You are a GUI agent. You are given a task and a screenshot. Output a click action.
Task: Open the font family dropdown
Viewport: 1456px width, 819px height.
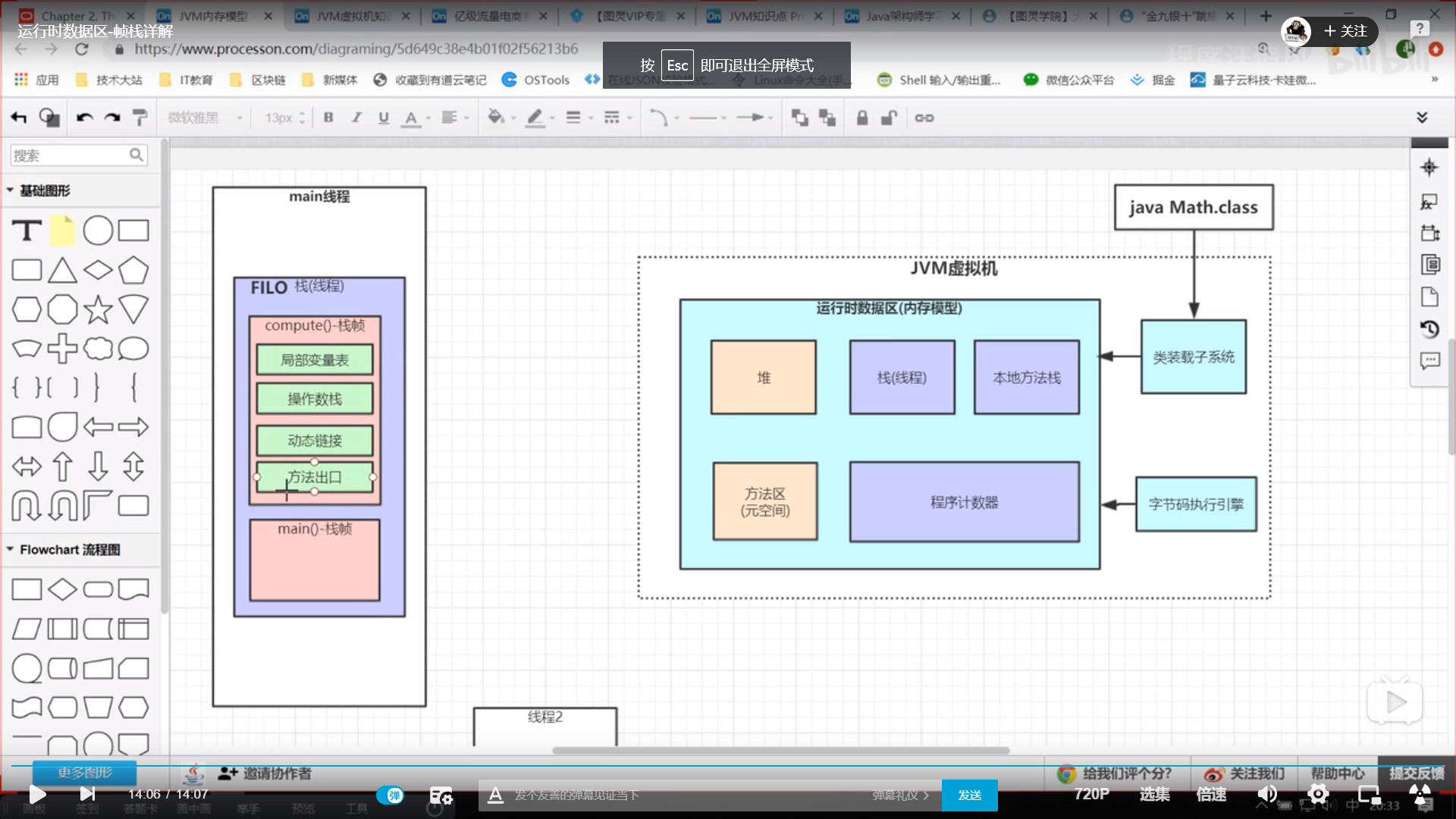click(205, 118)
